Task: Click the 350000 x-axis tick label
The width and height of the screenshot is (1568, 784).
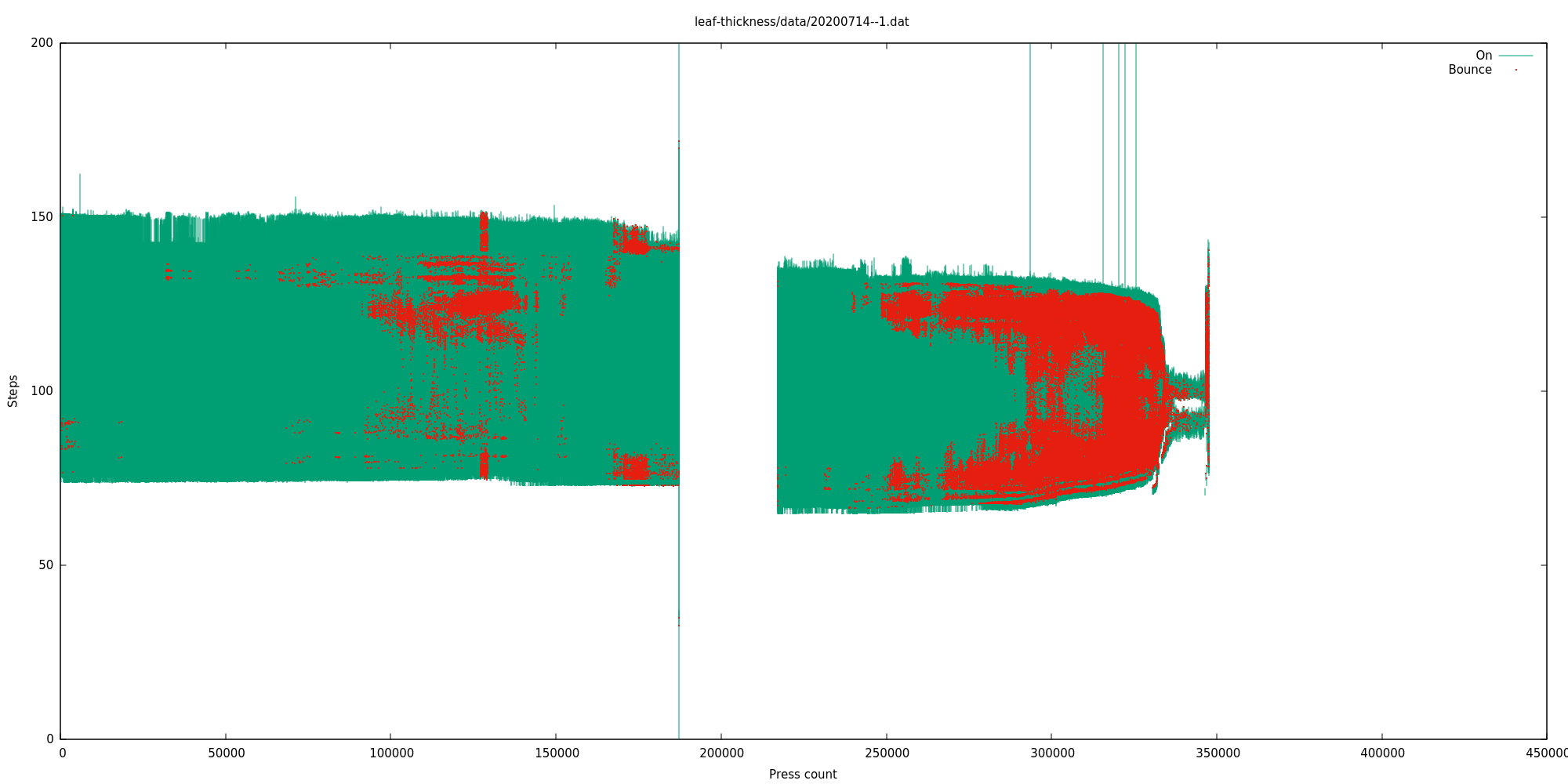Action: pos(1217,753)
